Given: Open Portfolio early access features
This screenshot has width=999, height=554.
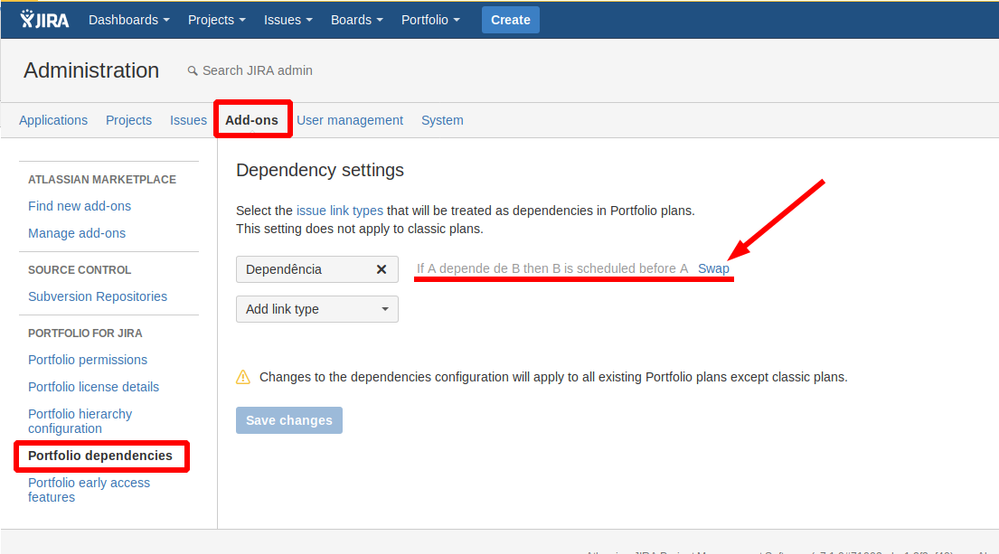Looking at the screenshot, I should [x=89, y=490].
